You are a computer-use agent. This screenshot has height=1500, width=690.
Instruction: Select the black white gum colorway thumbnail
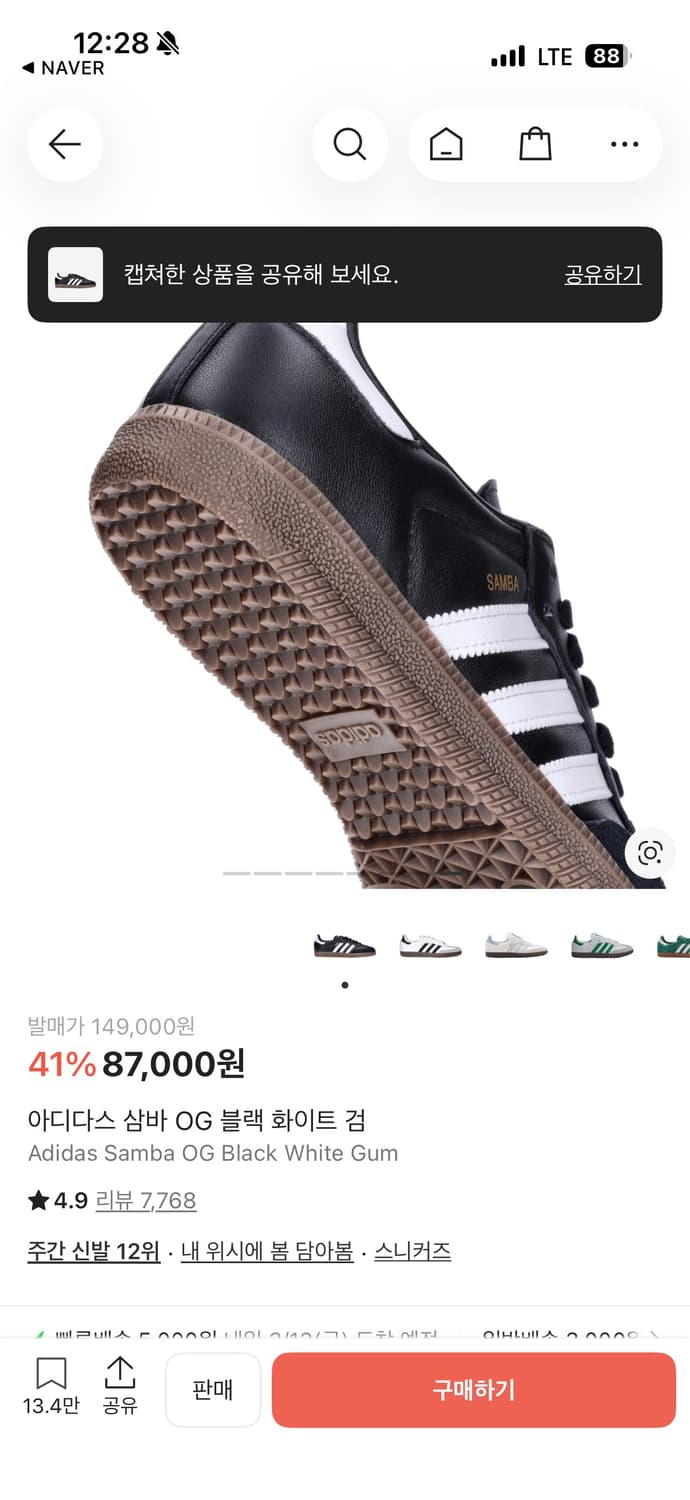point(345,945)
